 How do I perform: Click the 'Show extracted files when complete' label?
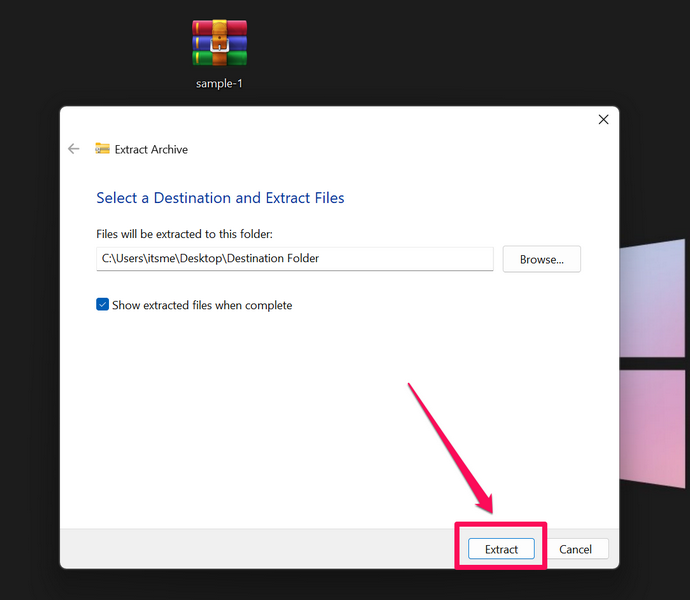click(x=202, y=305)
